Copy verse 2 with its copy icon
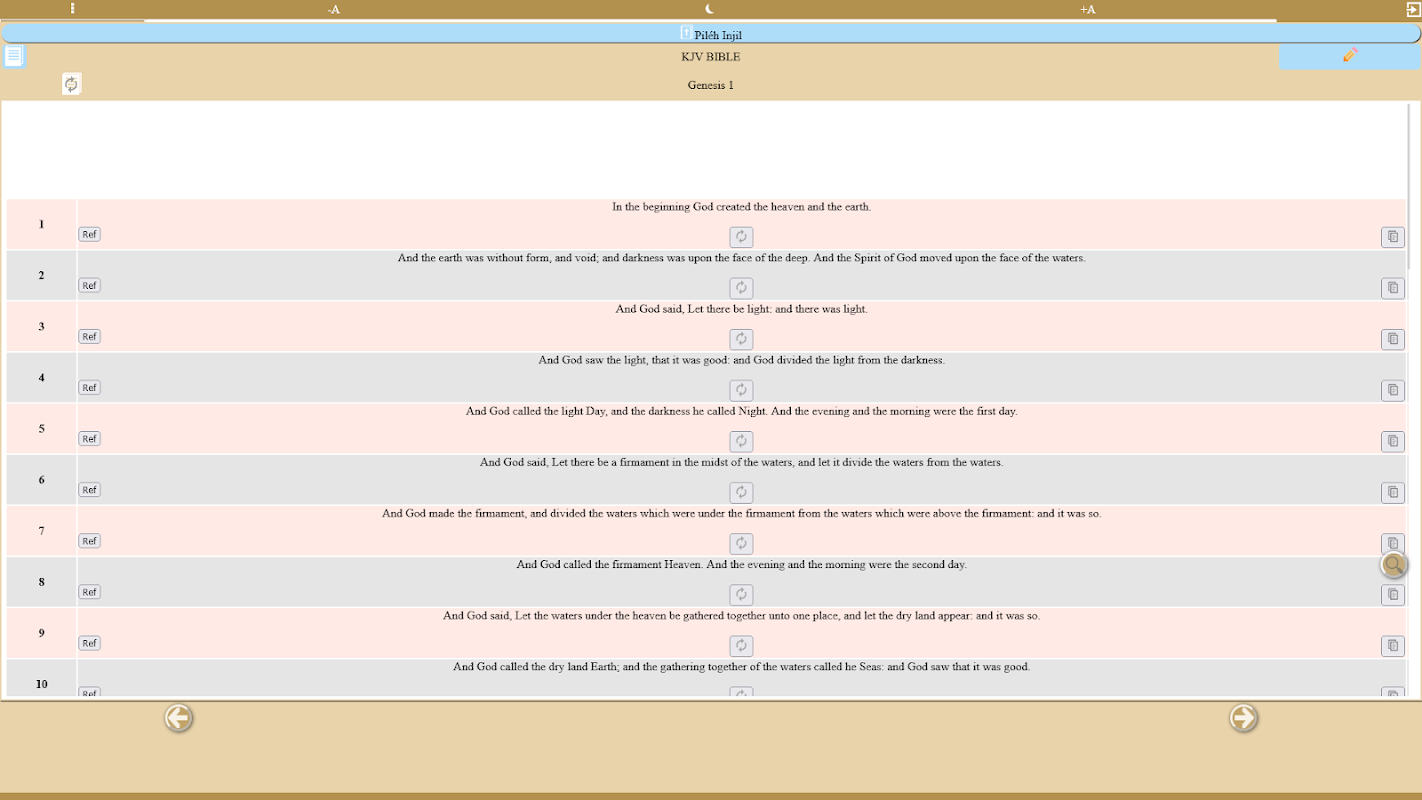The image size is (1422, 800). tap(1393, 288)
